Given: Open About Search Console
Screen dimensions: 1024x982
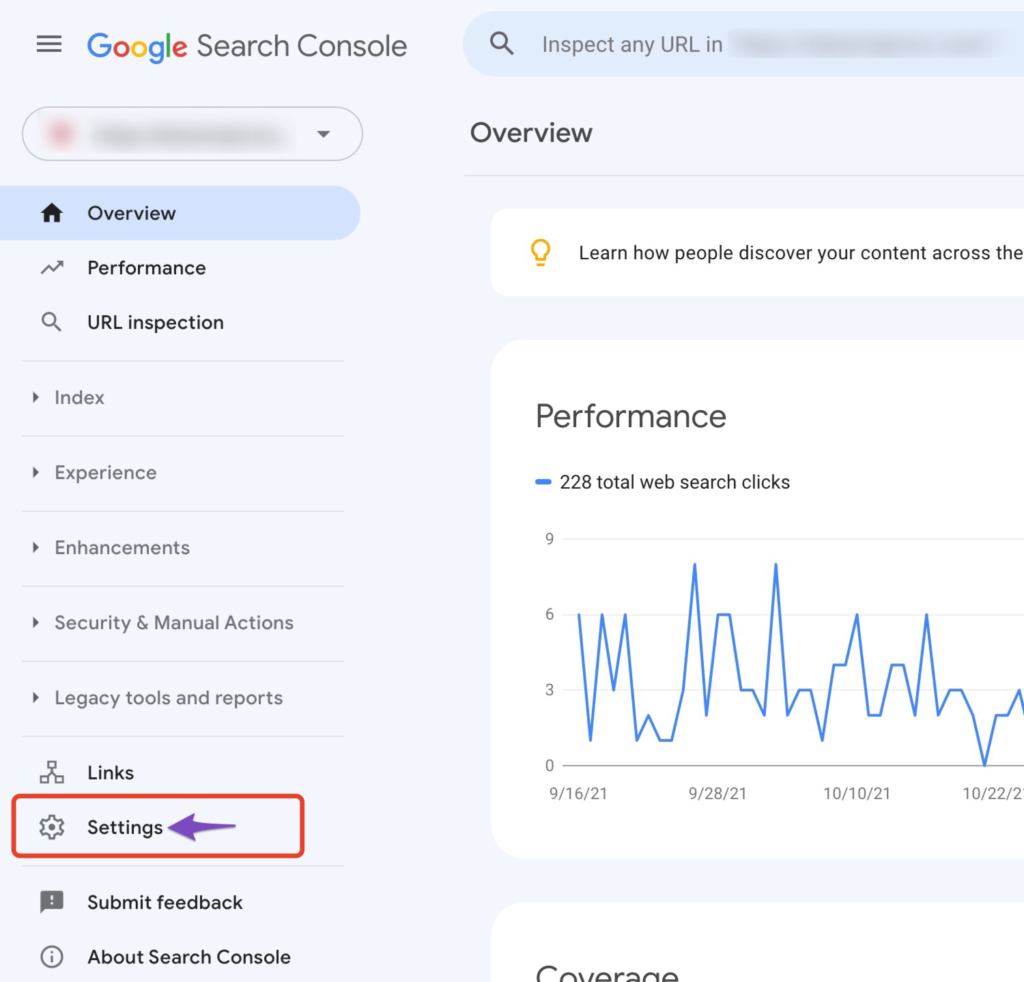Looking at the screenshot, I should pyautogui.click(x=189, y=957).
